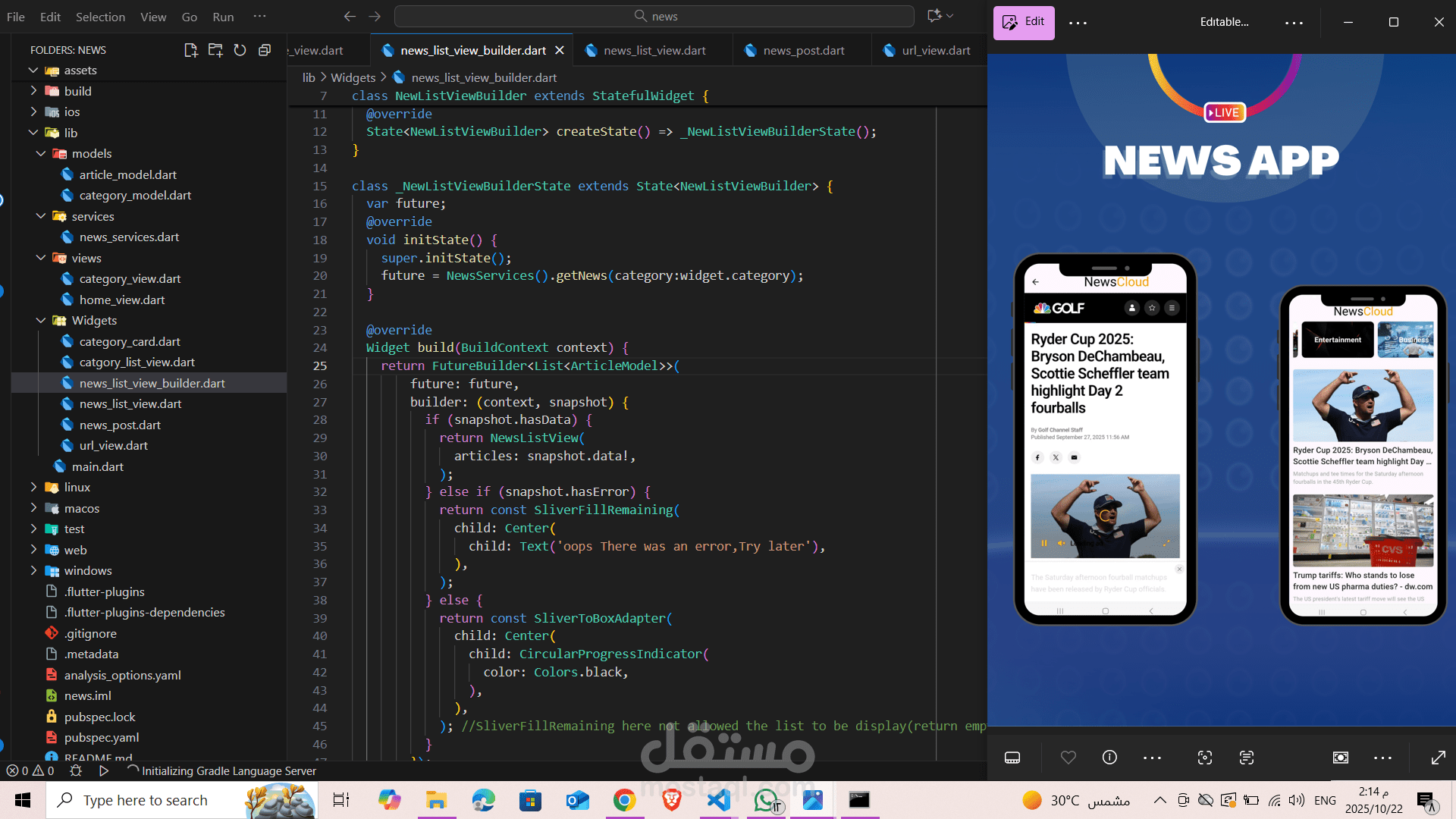1456x819 pixels.
Task: Expand the linux folder
Action: (33, 487)
